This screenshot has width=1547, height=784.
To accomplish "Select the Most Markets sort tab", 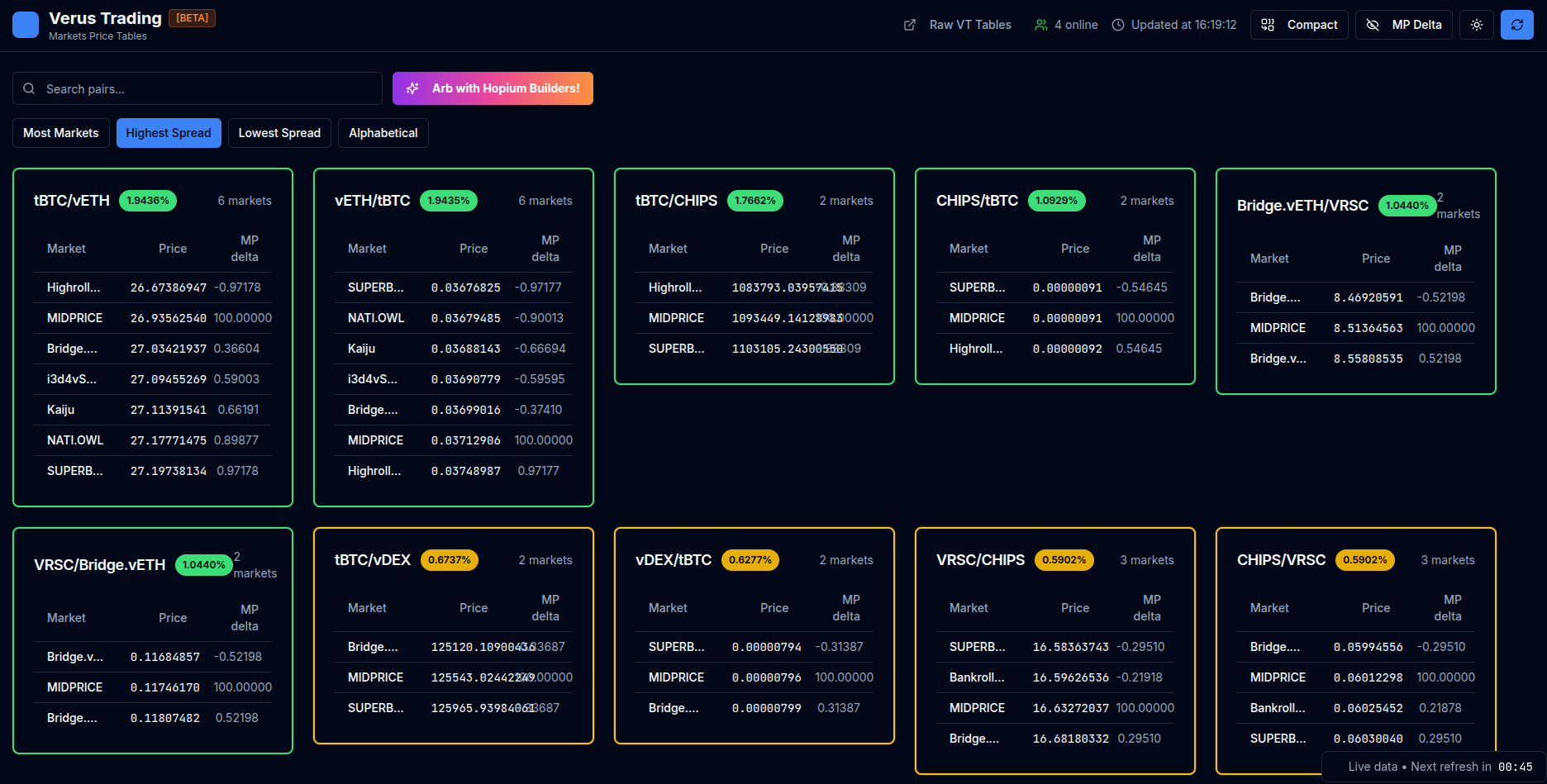I will click(61, 133).
